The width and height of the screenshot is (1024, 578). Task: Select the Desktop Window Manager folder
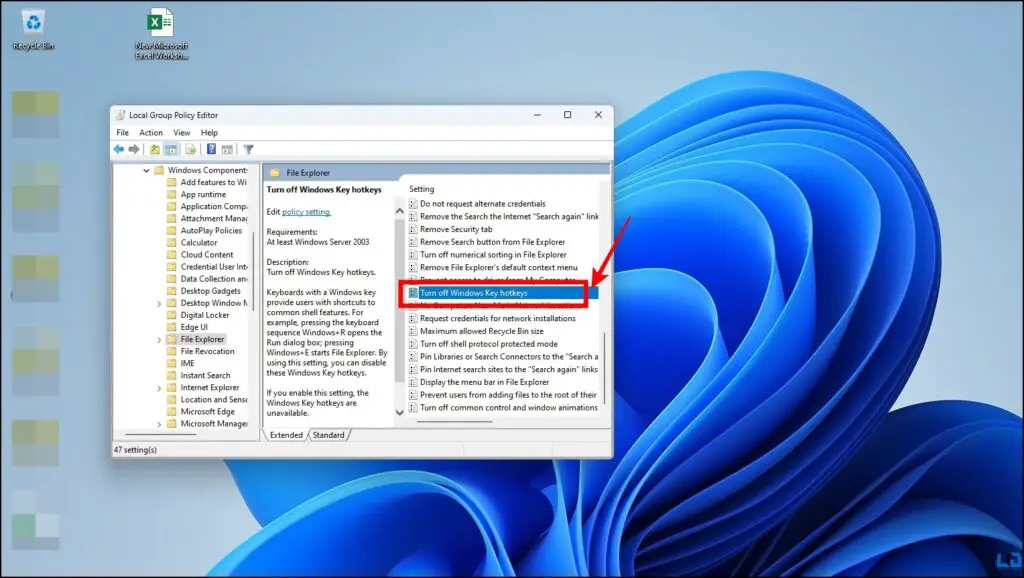click(x=207, y=303)
